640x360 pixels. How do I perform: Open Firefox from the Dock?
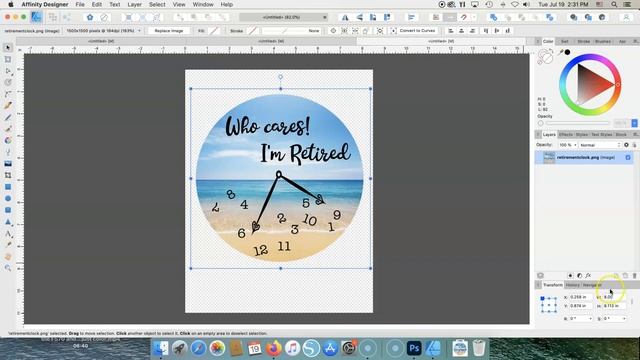point(273,348)
